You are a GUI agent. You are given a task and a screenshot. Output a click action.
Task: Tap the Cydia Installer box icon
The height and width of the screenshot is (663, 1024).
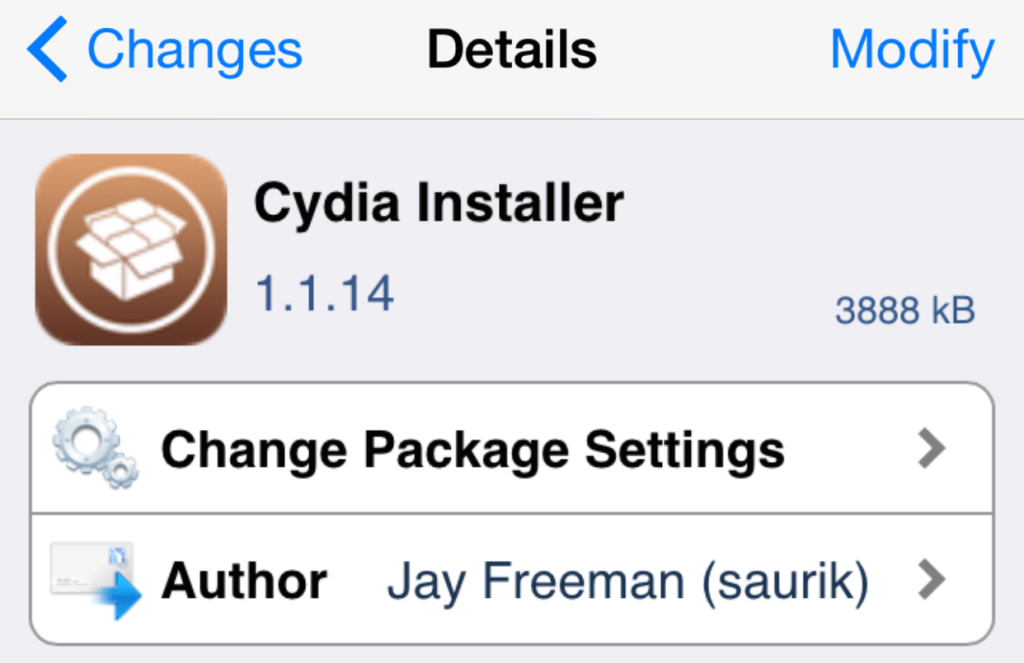(x=131, y=250)
